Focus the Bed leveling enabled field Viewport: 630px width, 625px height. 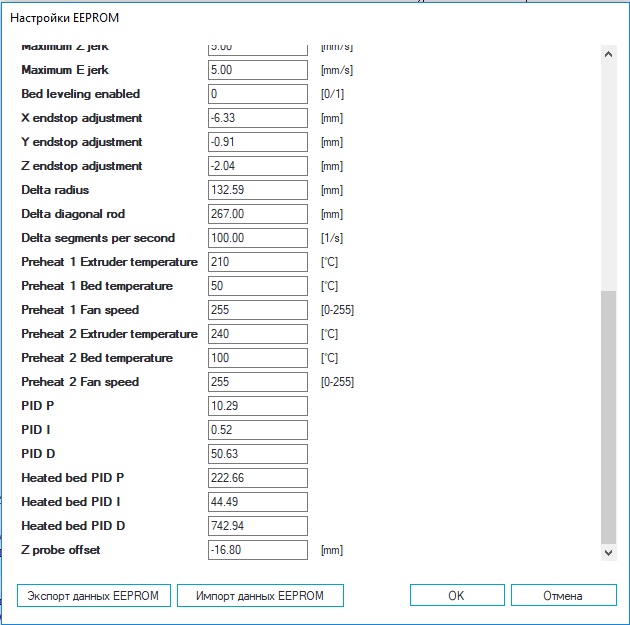(258, 94)
